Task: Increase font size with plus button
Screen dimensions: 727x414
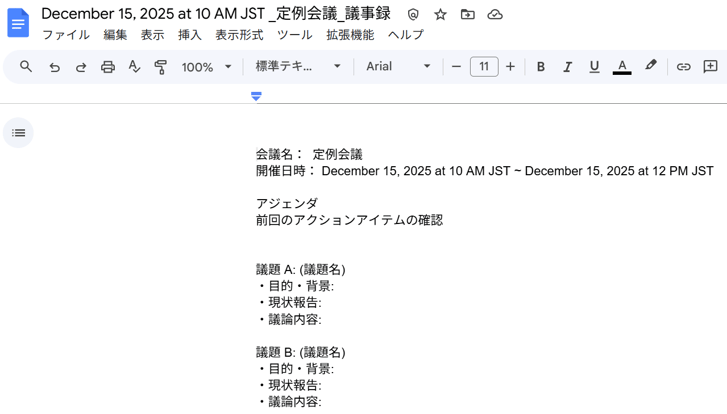Action: click(510, 67)
